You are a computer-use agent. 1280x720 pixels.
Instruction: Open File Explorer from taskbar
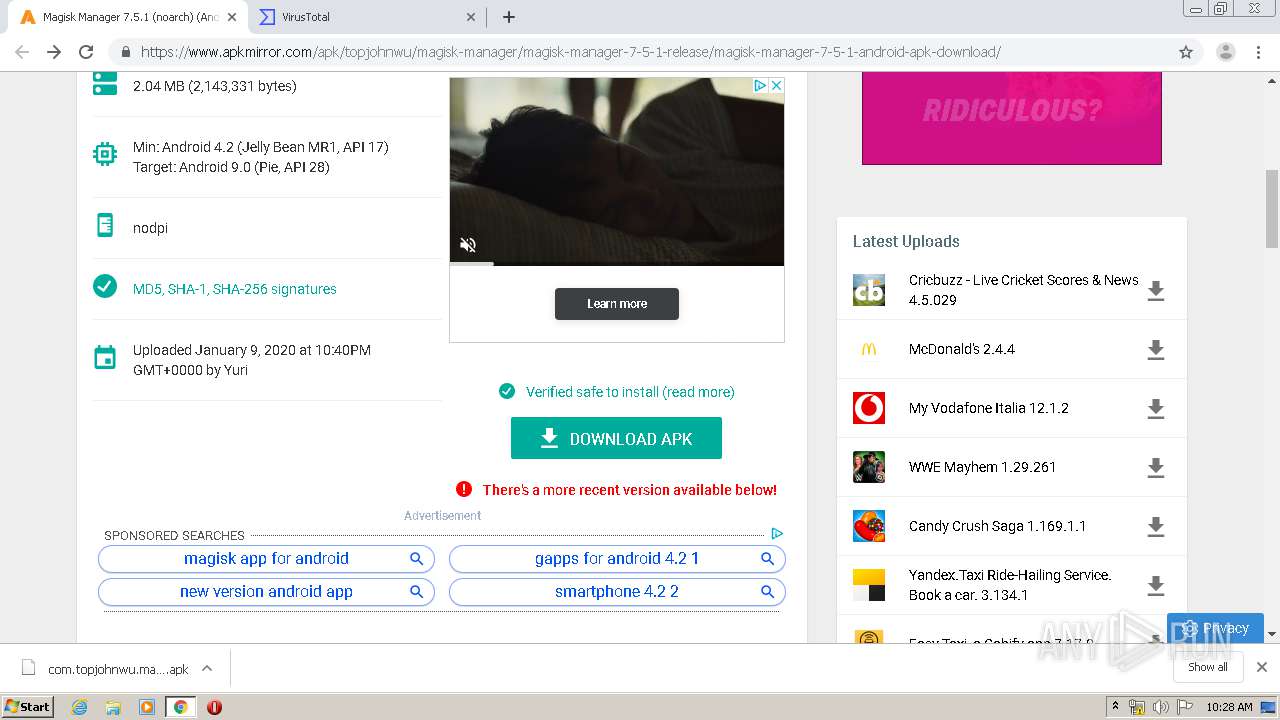click(x=113, y=707)
